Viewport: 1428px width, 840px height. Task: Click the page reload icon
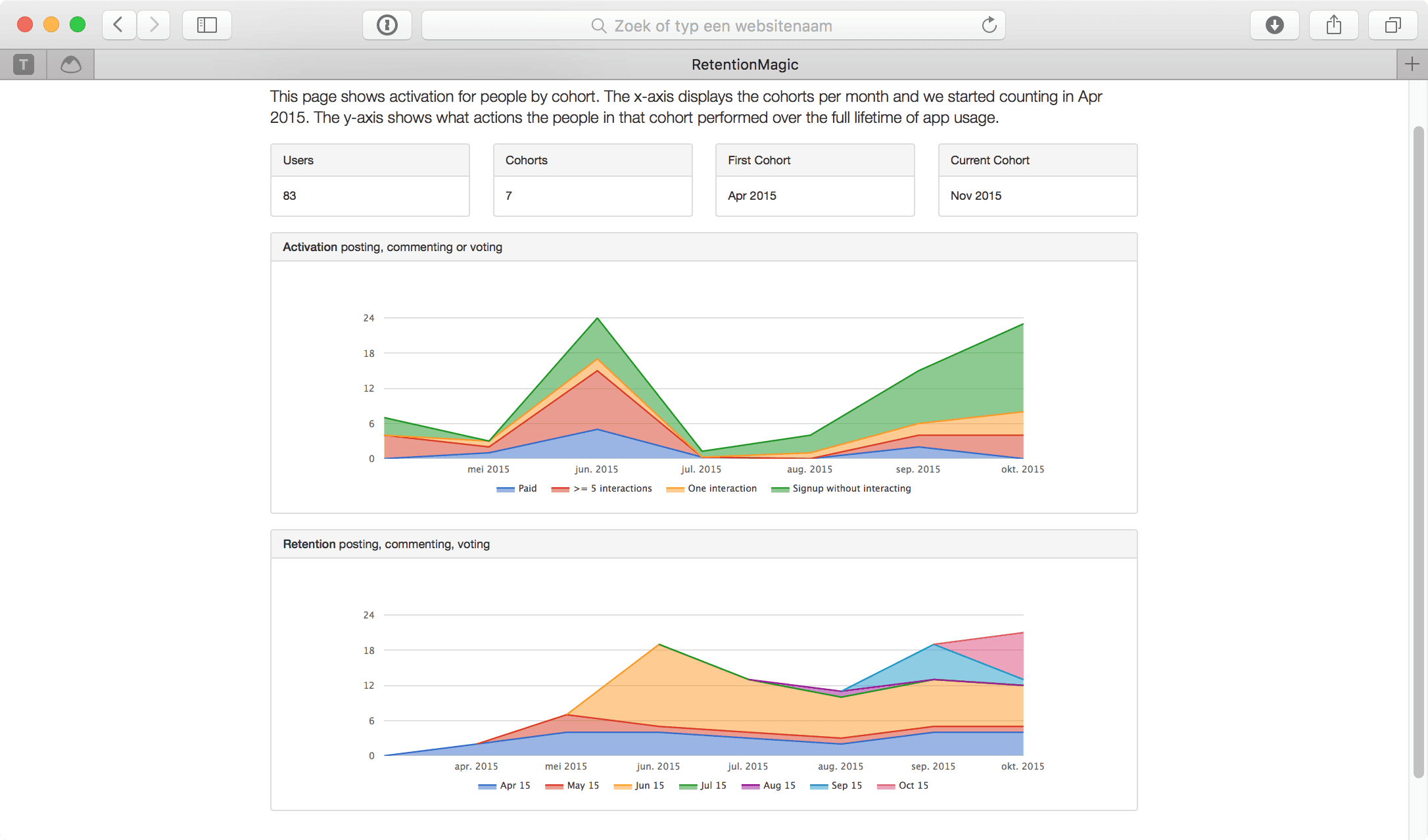(989, 26)
